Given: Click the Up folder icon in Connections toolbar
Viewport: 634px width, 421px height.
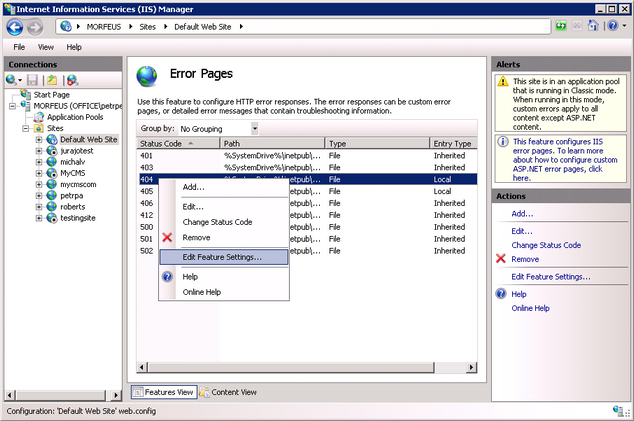Looking at the screenshot, I should [52, 80].
